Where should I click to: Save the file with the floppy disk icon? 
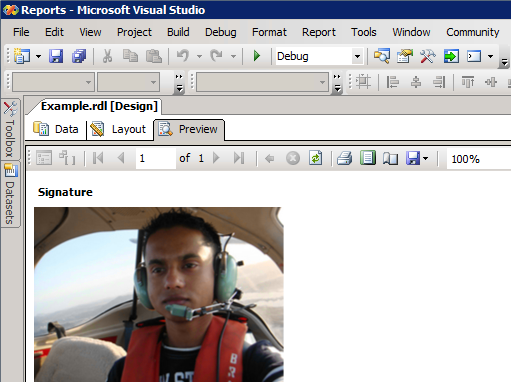[56, 56]
